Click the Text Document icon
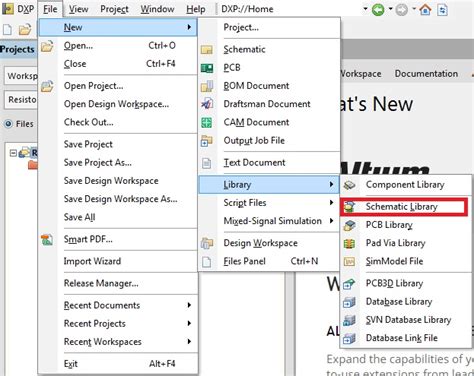 click(207, 163)
